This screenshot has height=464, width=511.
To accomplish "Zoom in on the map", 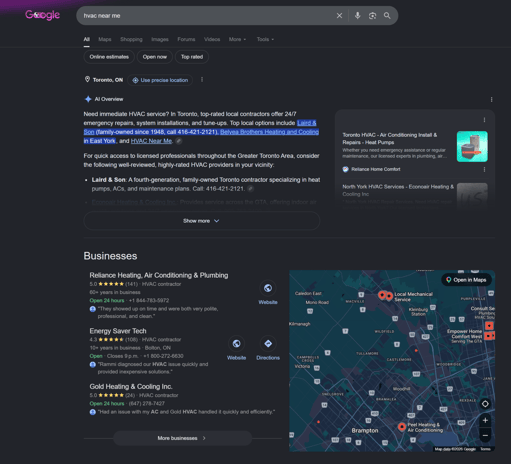I will 485,421.
